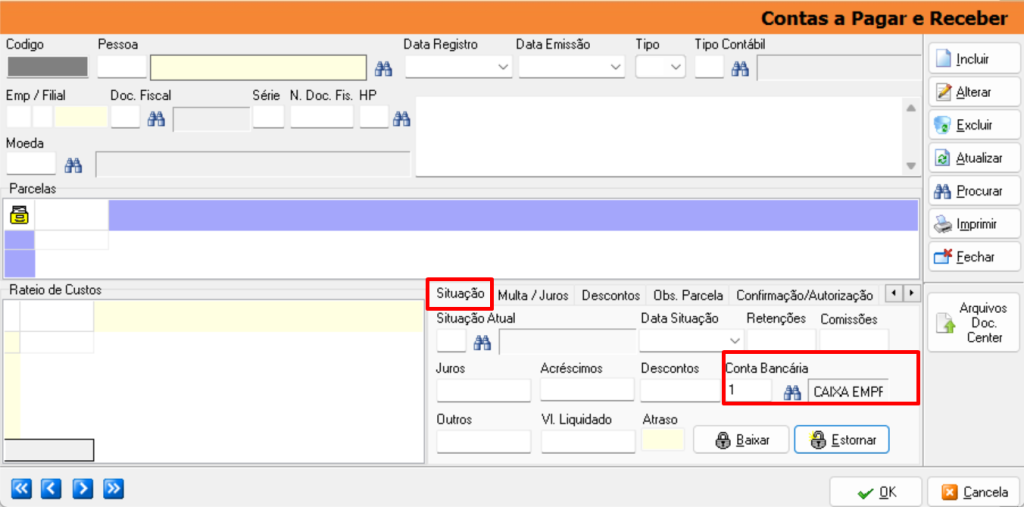Click Imprimir button

[974, 224]
